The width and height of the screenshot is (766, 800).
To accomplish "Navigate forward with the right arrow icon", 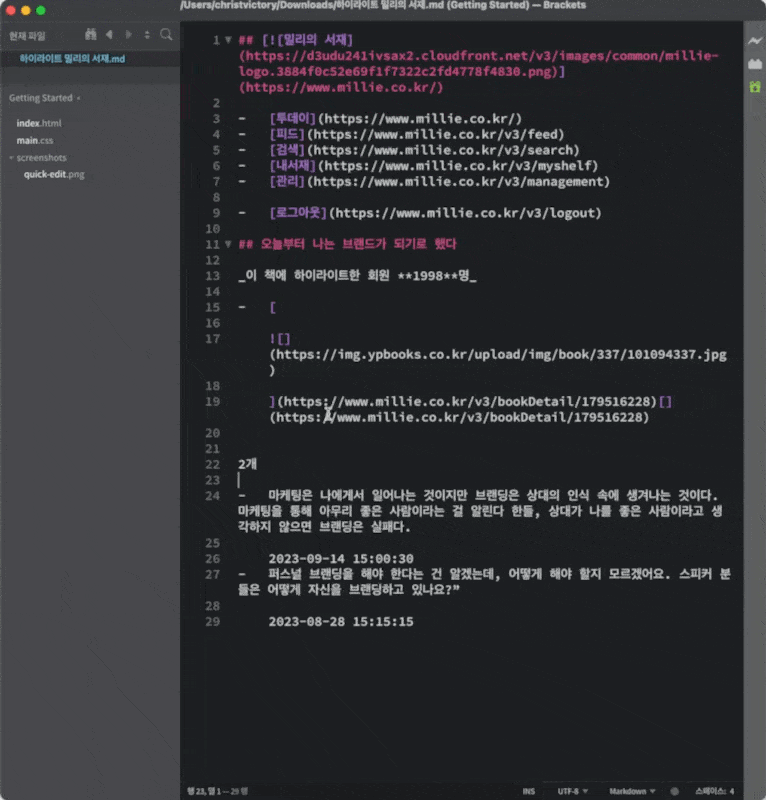I will [x=129, y=35].
